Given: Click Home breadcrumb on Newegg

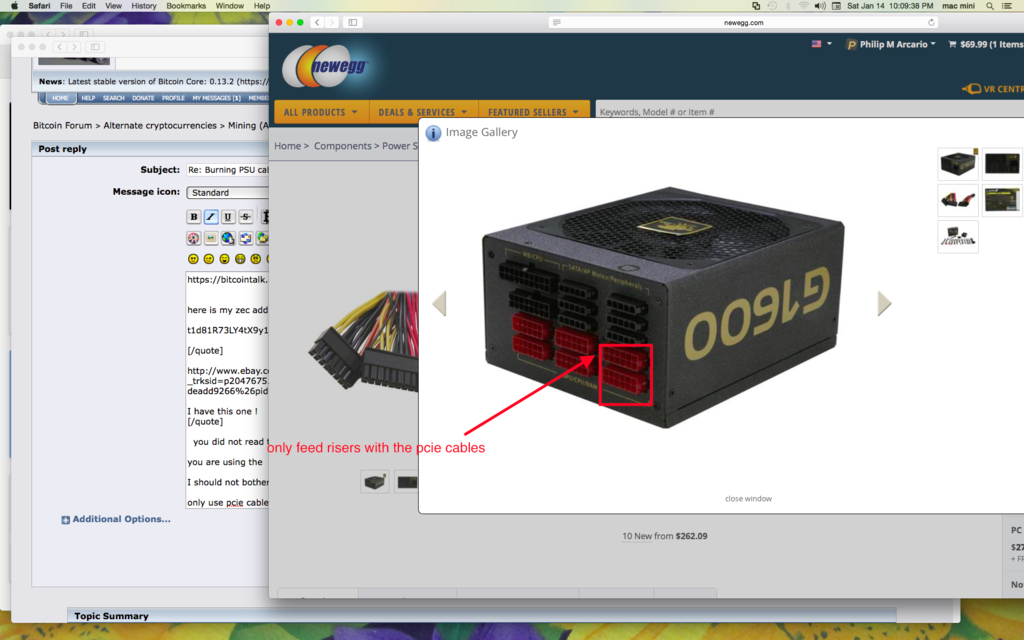Looking at the screenshot, I should 288,146.
